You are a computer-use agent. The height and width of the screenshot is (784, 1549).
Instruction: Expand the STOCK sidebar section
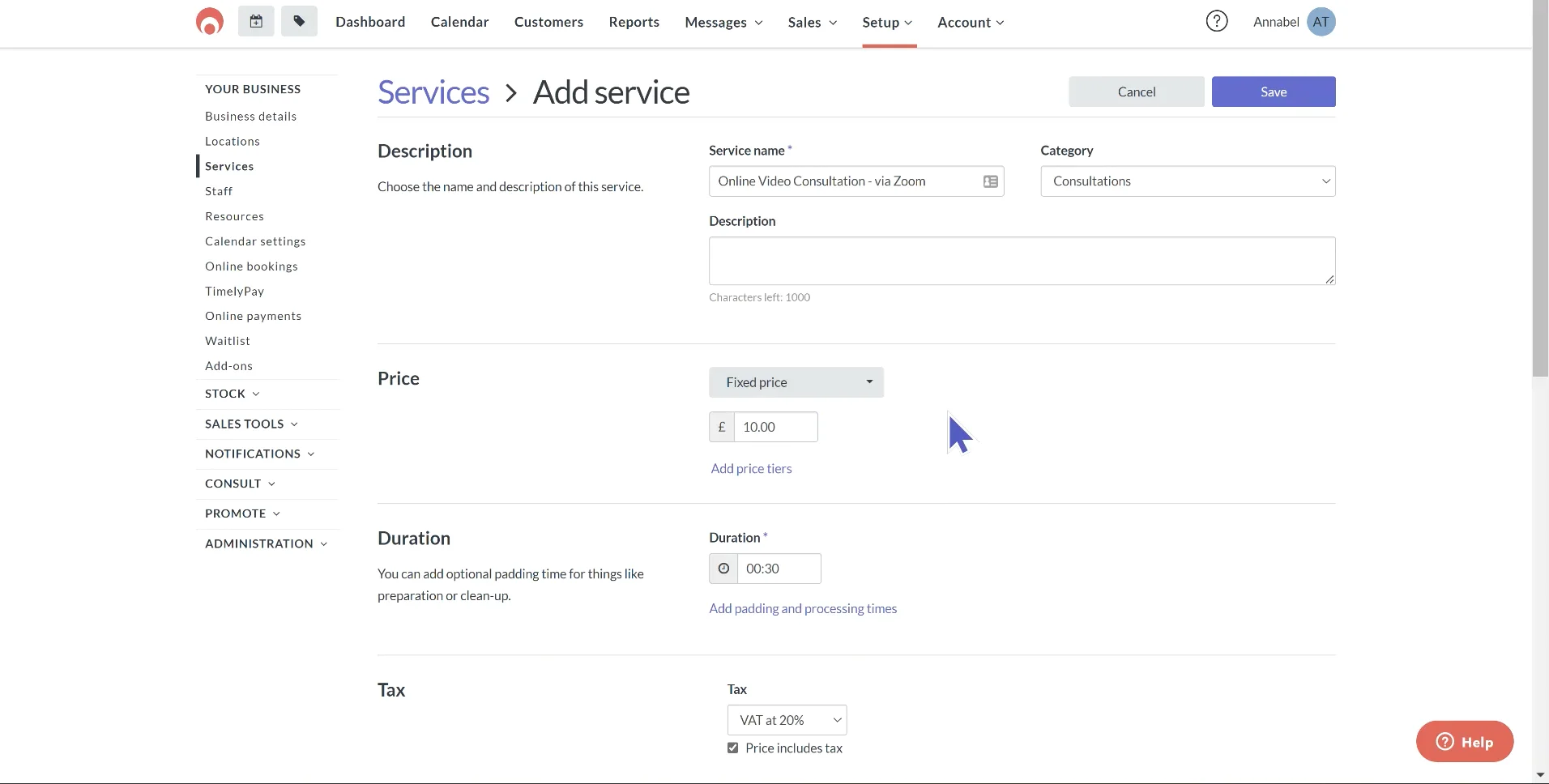[233, 394]
